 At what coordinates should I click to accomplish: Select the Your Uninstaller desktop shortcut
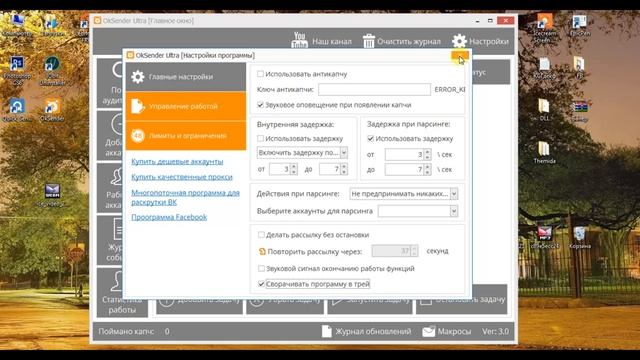pos(52,71)
